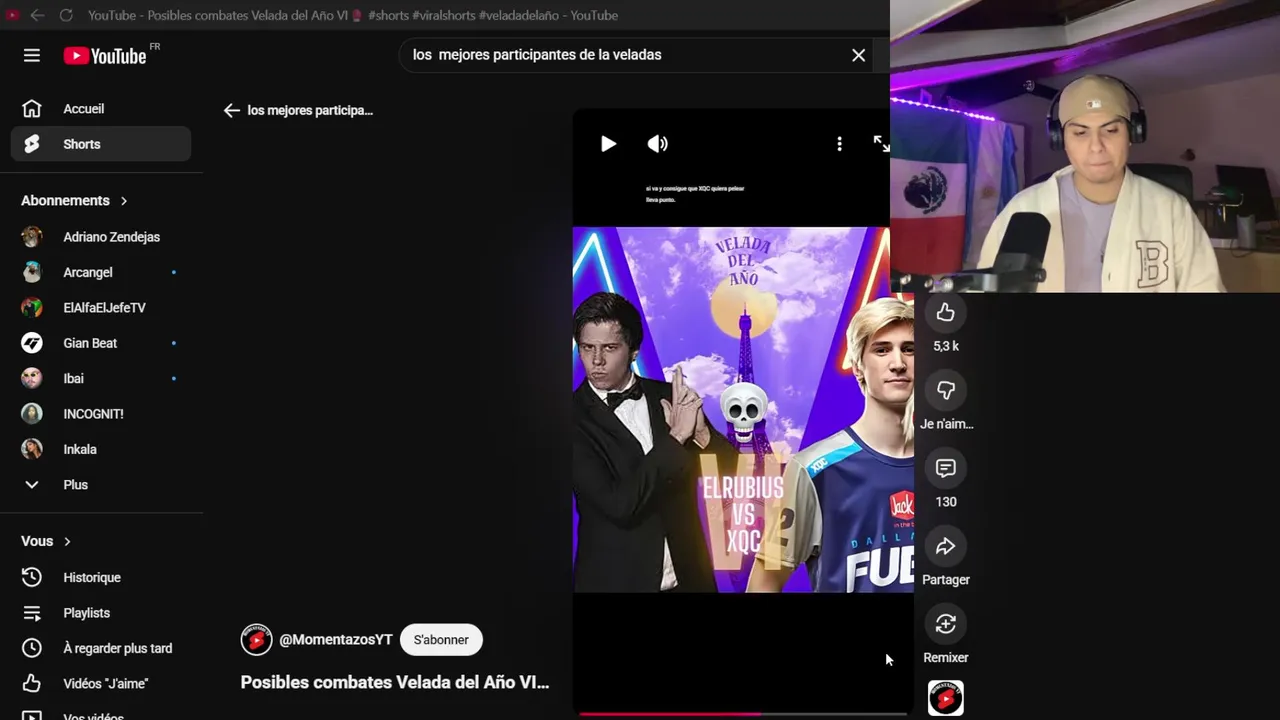This screenshot has height=720, width=1280.
Task: Mute the Short's volume
Action: (x=657, y=144)
